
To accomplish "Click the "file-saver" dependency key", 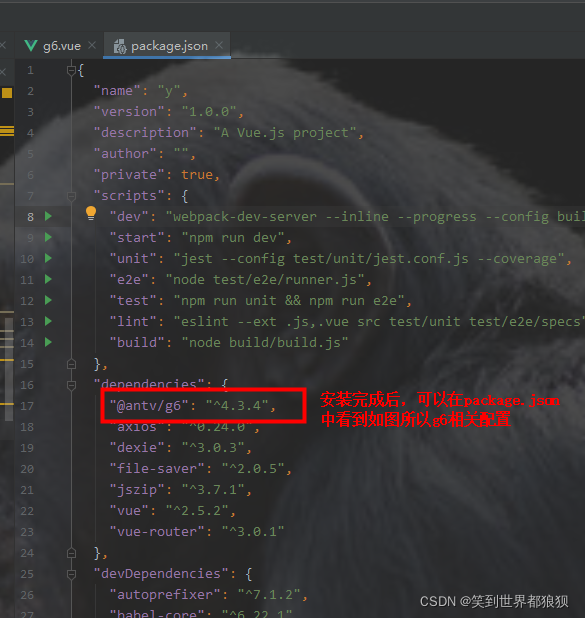I will [157, 469].
